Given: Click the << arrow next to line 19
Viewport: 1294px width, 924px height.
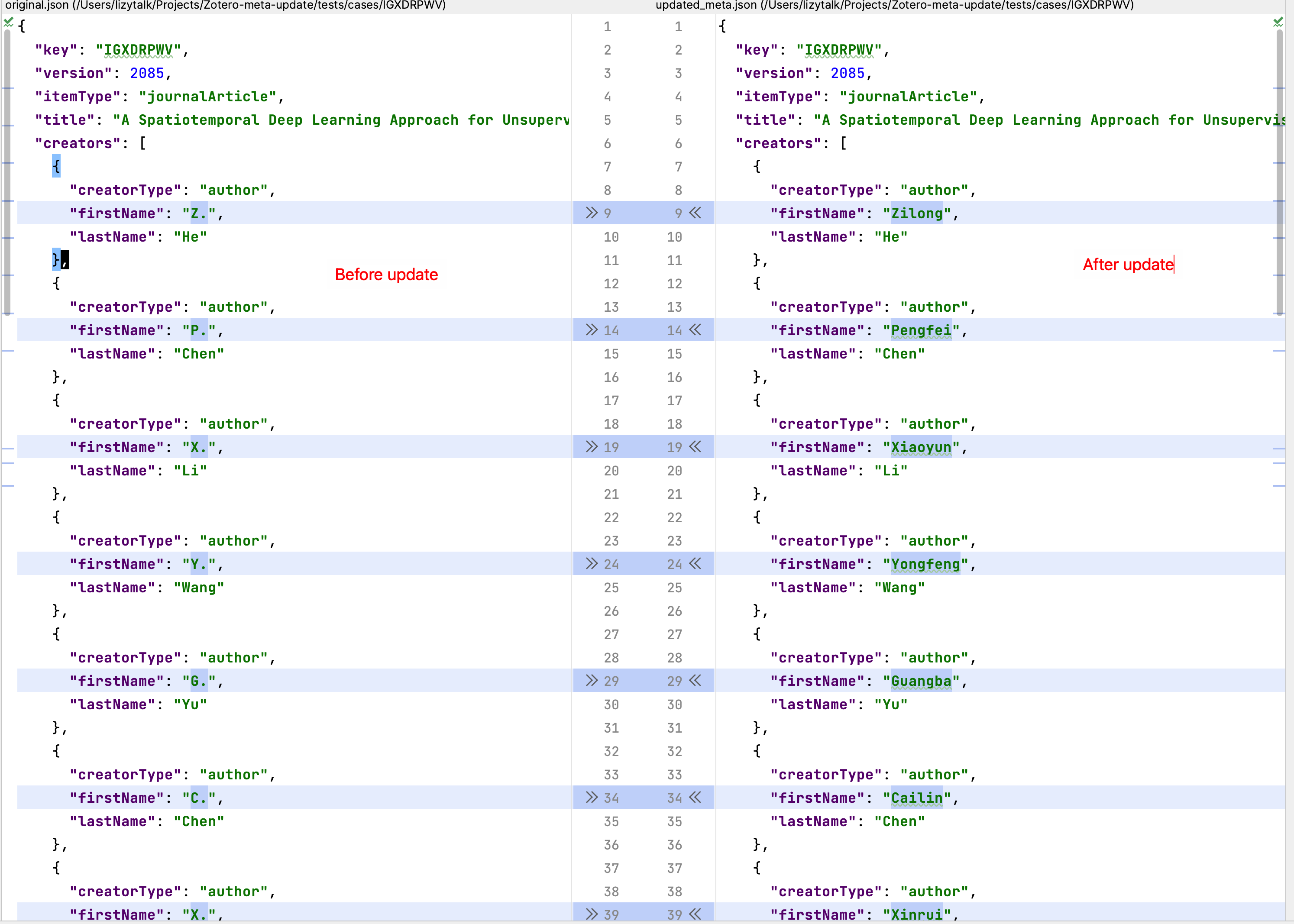Looking at the screenshot, I should click(x=695, y=447).
